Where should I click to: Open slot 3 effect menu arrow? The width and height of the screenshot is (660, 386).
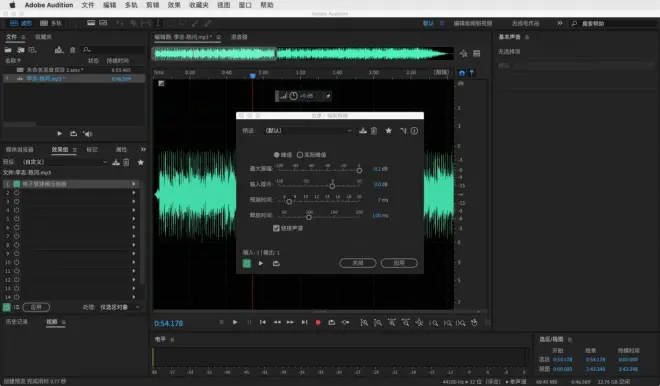point(134,202)
